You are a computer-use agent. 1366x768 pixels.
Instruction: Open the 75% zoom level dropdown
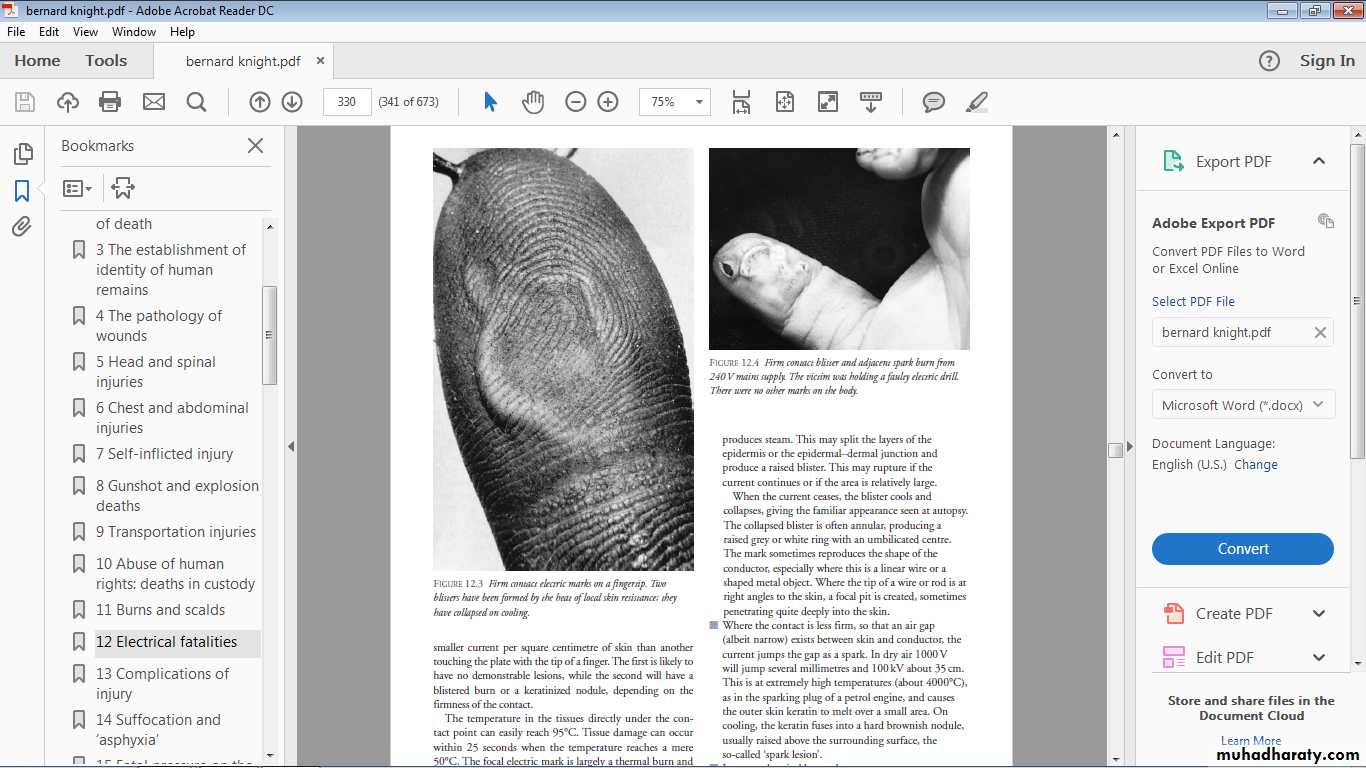tap(676, 102)
